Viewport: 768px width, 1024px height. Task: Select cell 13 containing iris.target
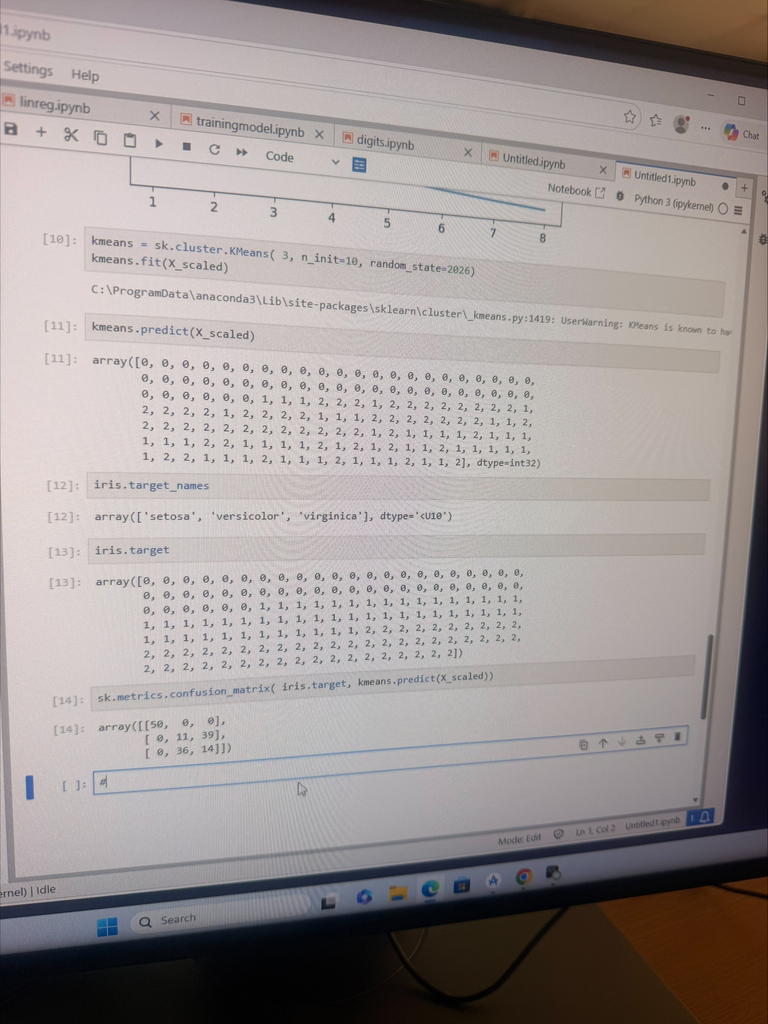(396, 548)
